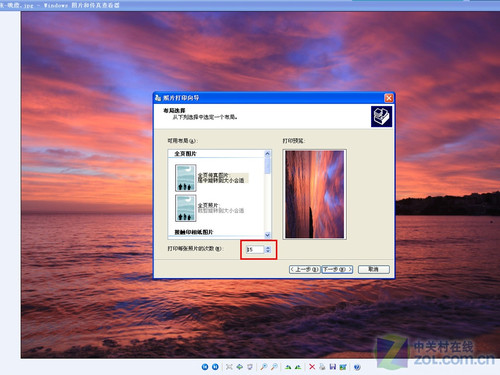Rotate image clockwise in viewer toolbar
The height and width of the screenshot is (375, 500).
click(288, 367)
